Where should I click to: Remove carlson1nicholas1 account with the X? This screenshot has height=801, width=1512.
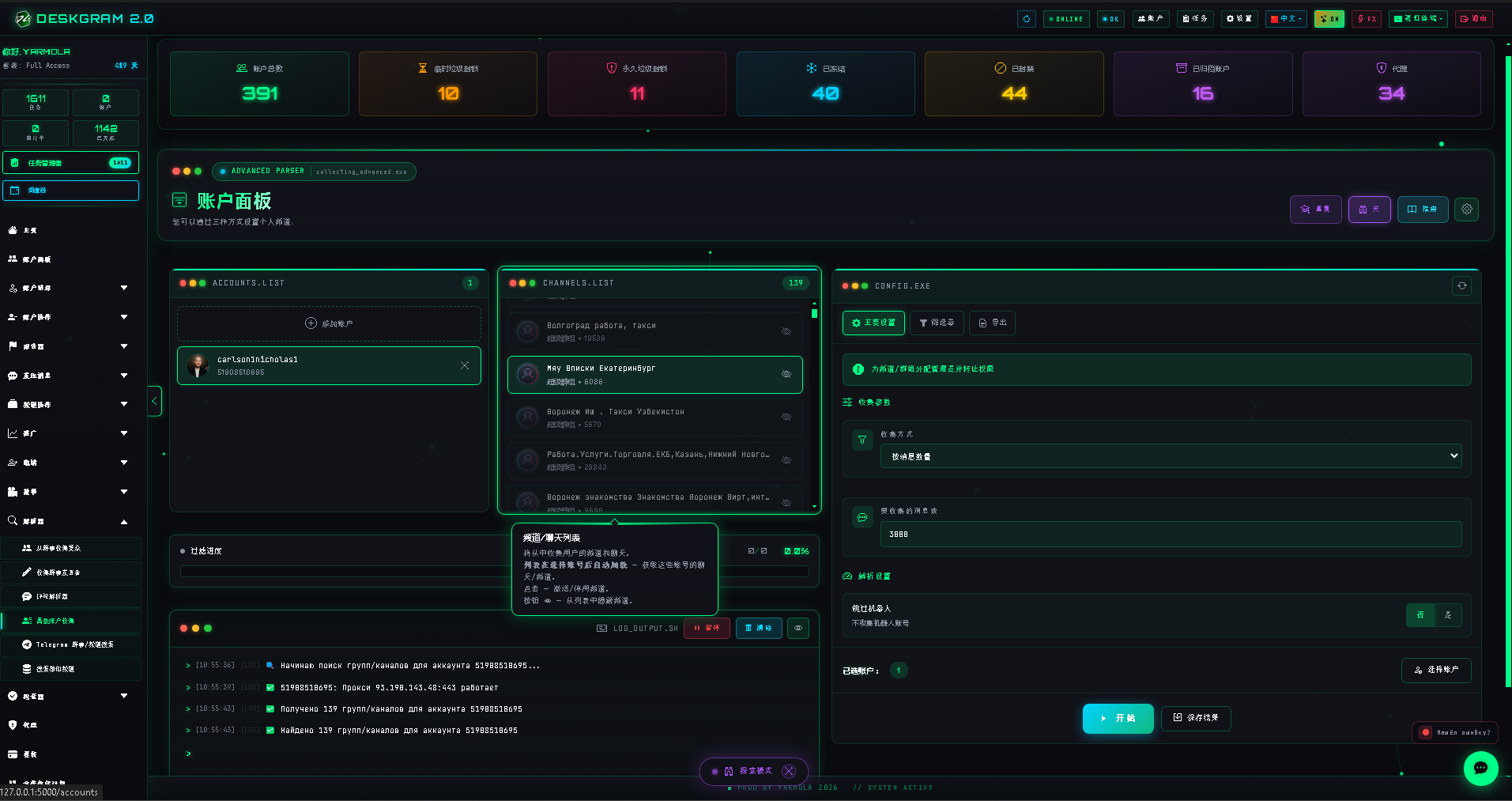(465, 365)
